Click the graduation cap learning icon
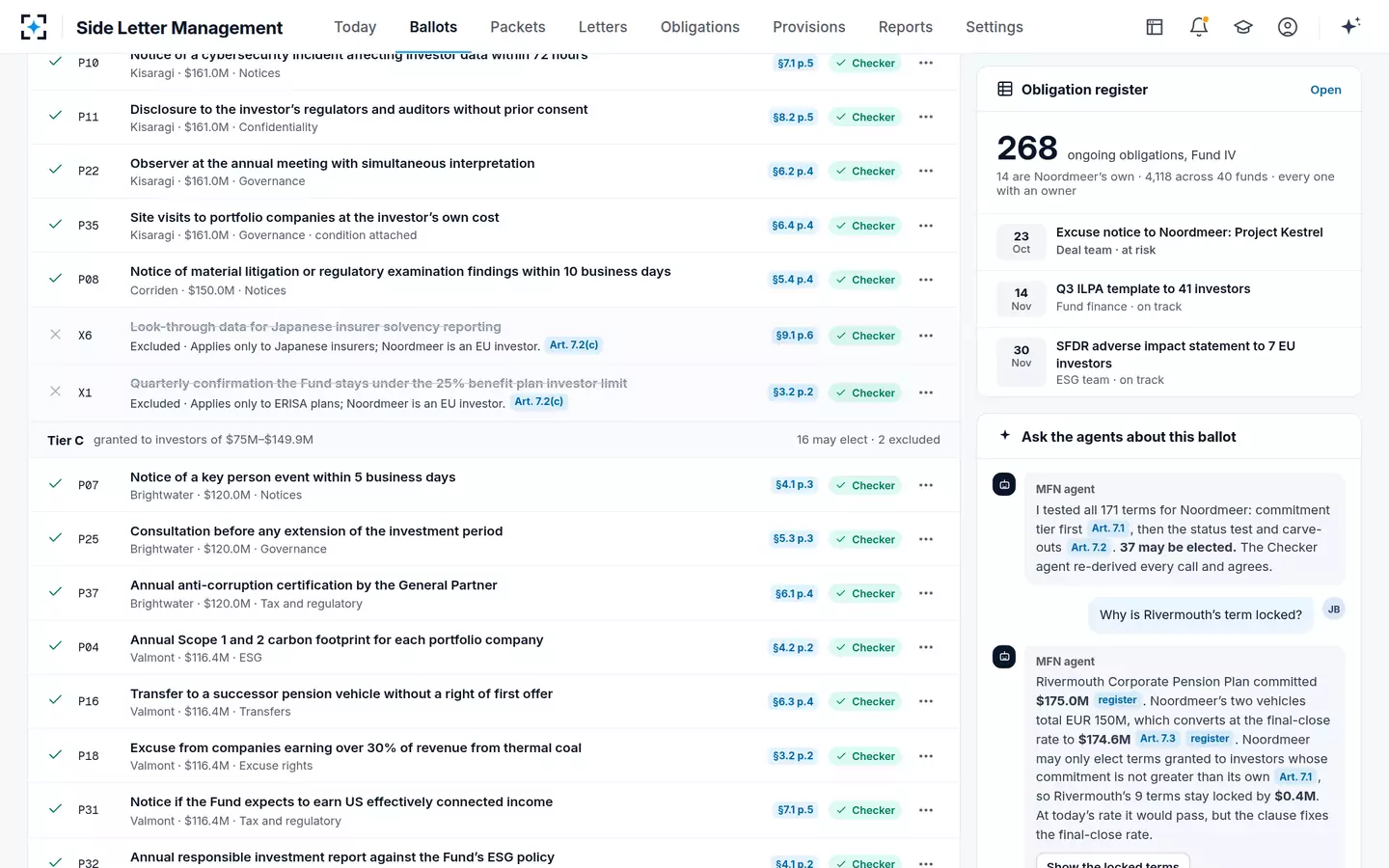 coord(1243,27)
